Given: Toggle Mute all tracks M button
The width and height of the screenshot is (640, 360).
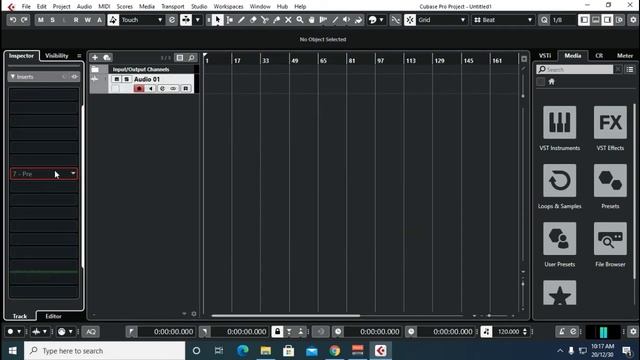Looking at the screenshot, I should coord(40,20).
